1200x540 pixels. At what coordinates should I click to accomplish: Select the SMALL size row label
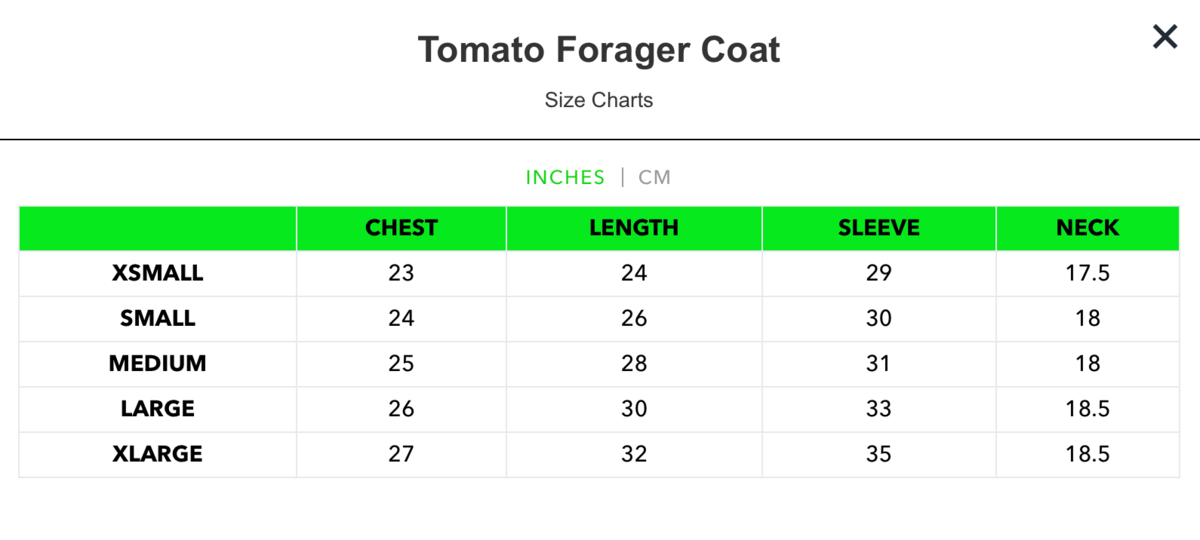click(158, 318)
